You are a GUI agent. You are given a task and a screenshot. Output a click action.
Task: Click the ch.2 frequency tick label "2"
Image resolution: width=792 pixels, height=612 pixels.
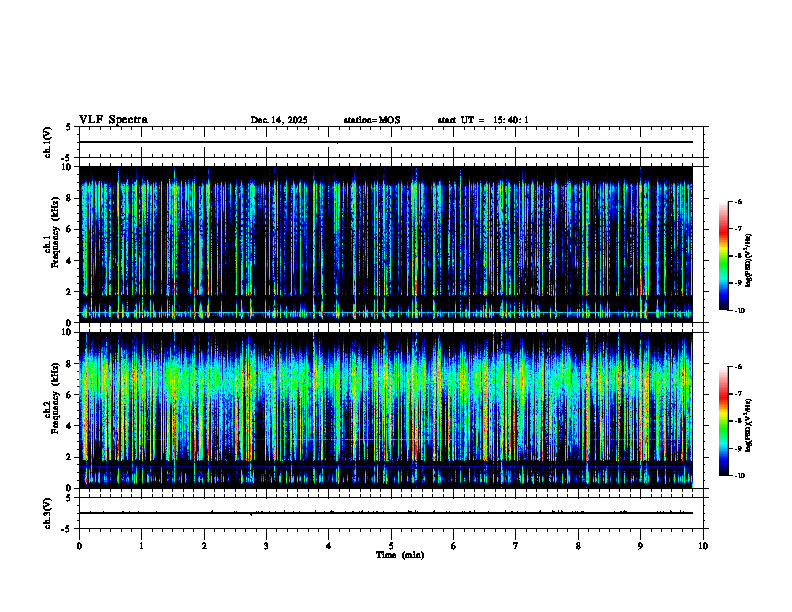tap(70, 457)
